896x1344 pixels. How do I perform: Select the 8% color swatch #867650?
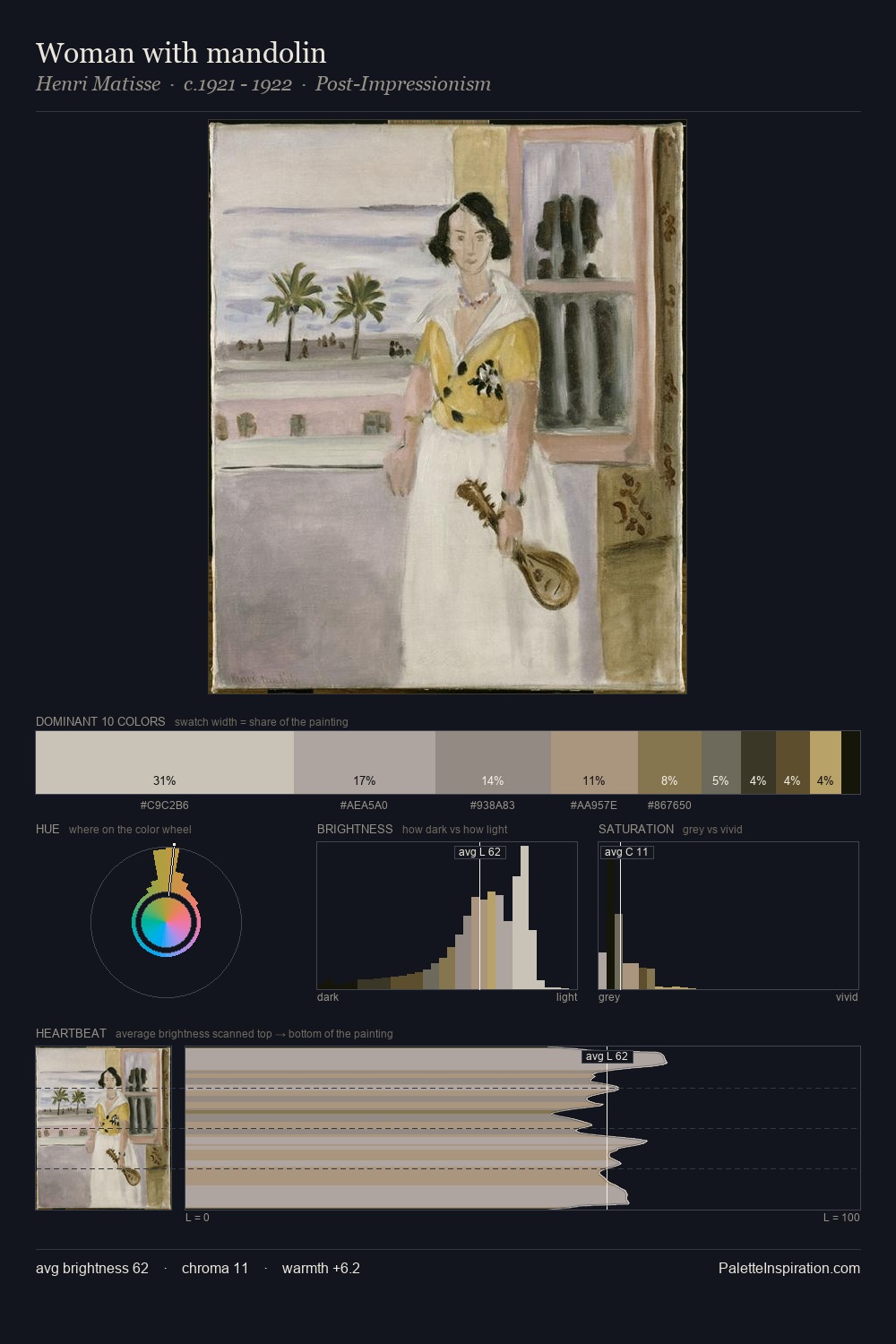click(669, 762)
